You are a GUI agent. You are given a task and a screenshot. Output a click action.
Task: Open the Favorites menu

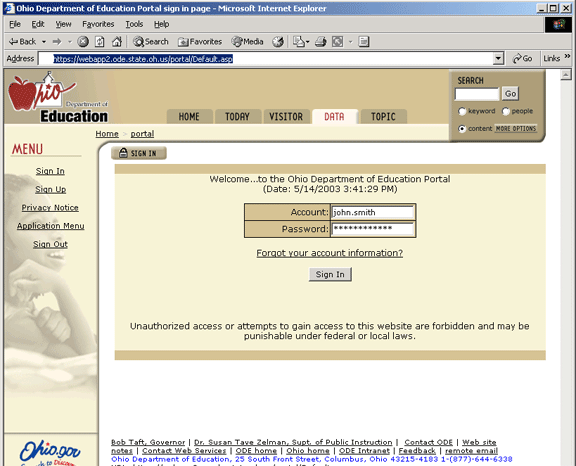click(x=98, y=24)
